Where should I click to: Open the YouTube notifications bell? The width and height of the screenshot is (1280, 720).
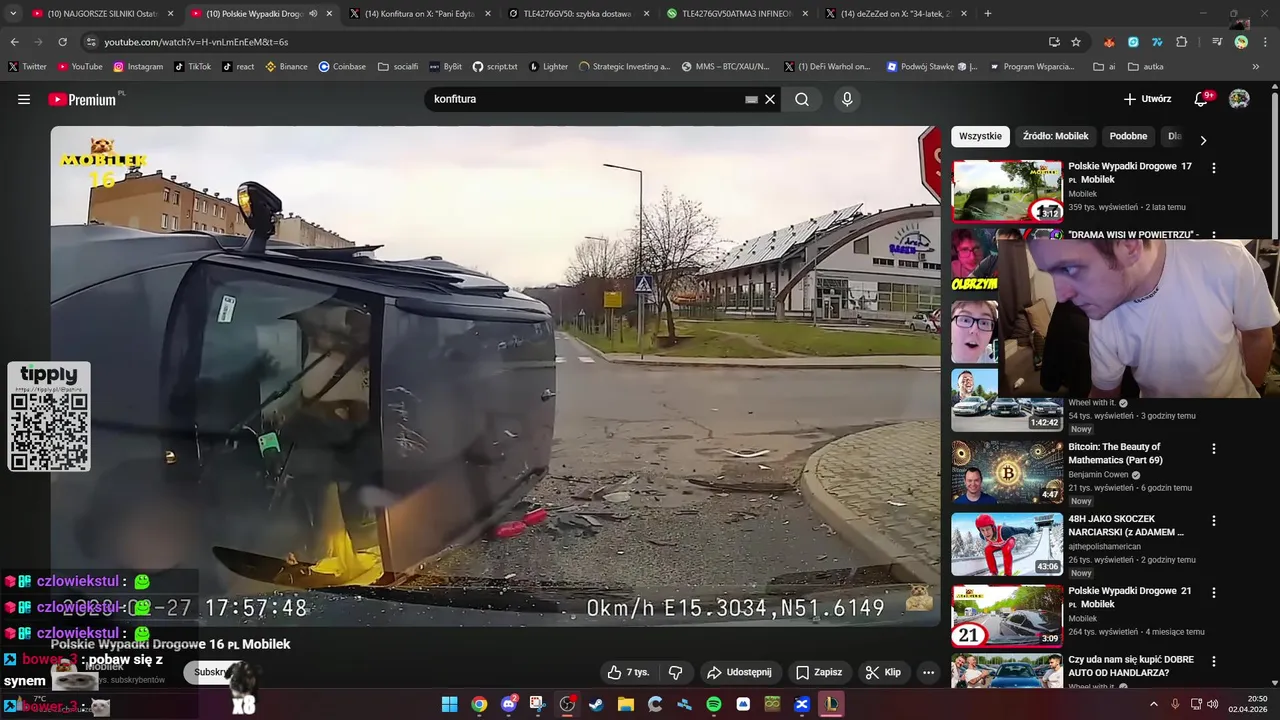[x=1202, y=99]
